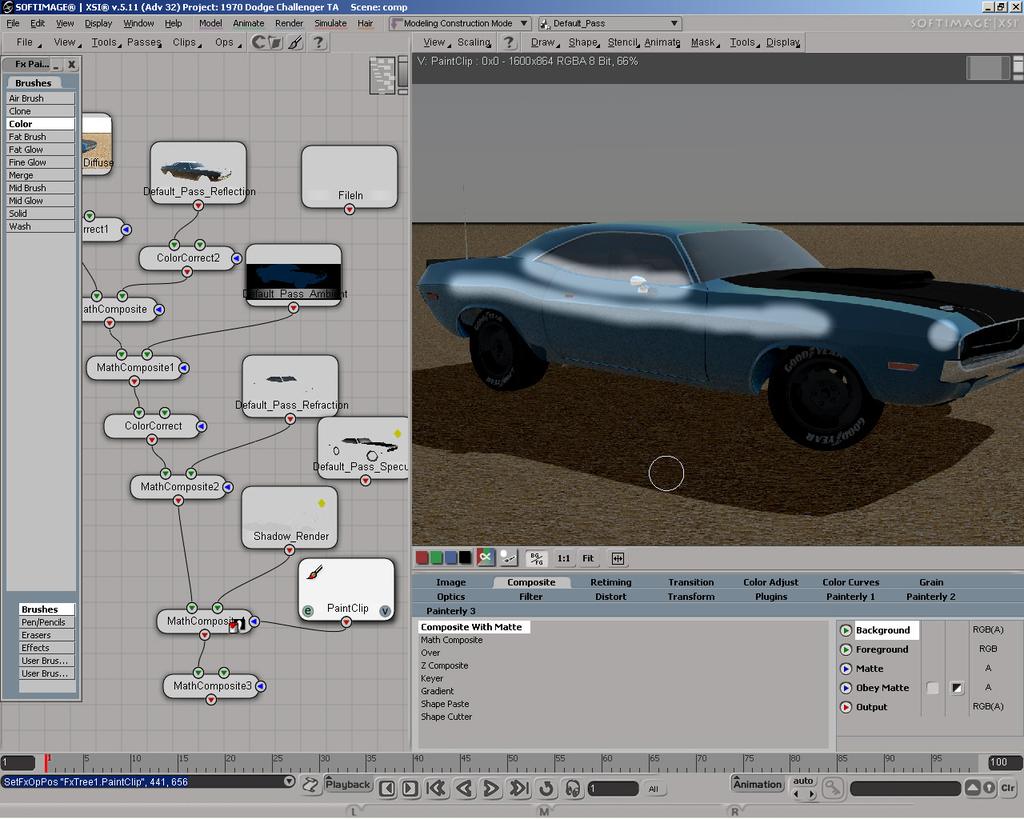Screen dimensions: 1024x819
Task: Click the script editor scroll icon
Action: tap(311, 785)
